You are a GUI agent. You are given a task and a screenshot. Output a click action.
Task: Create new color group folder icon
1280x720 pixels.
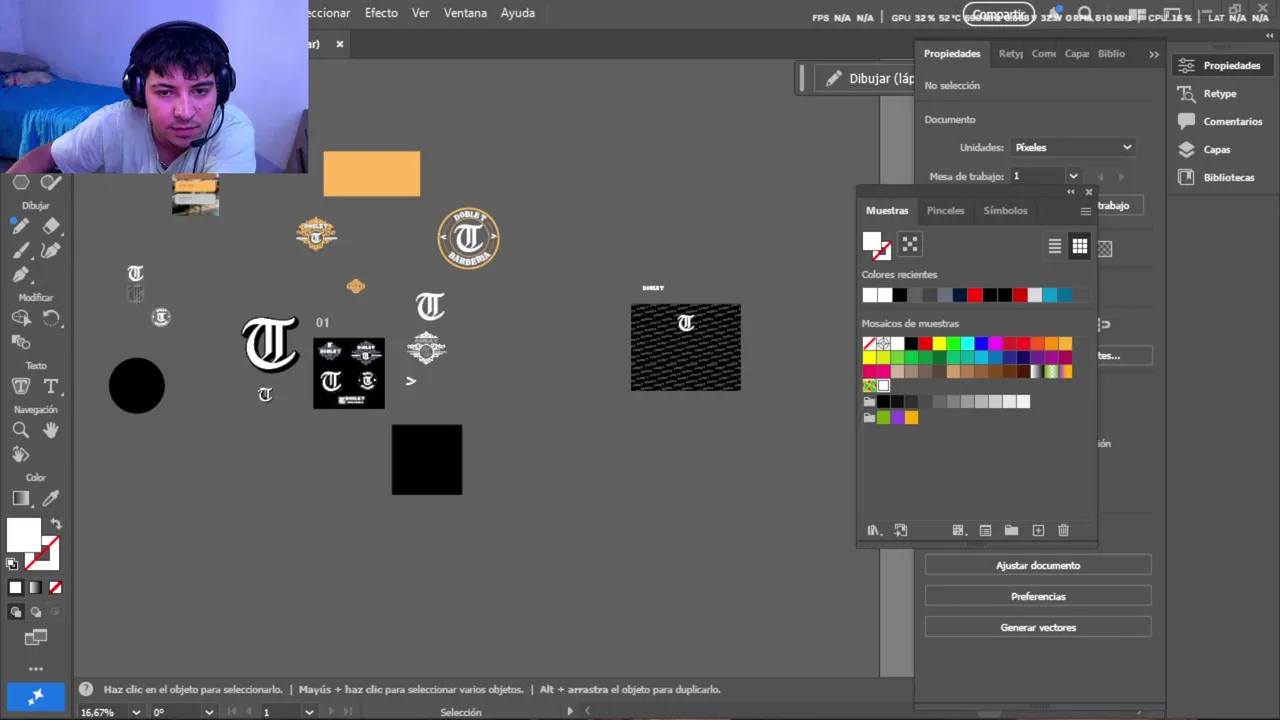click(1011, 531)
